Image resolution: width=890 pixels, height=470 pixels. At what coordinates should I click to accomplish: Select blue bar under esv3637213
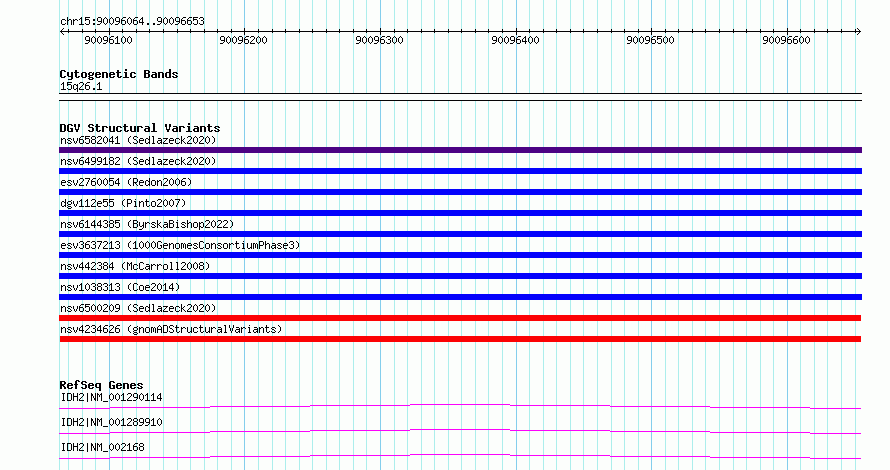460,255
